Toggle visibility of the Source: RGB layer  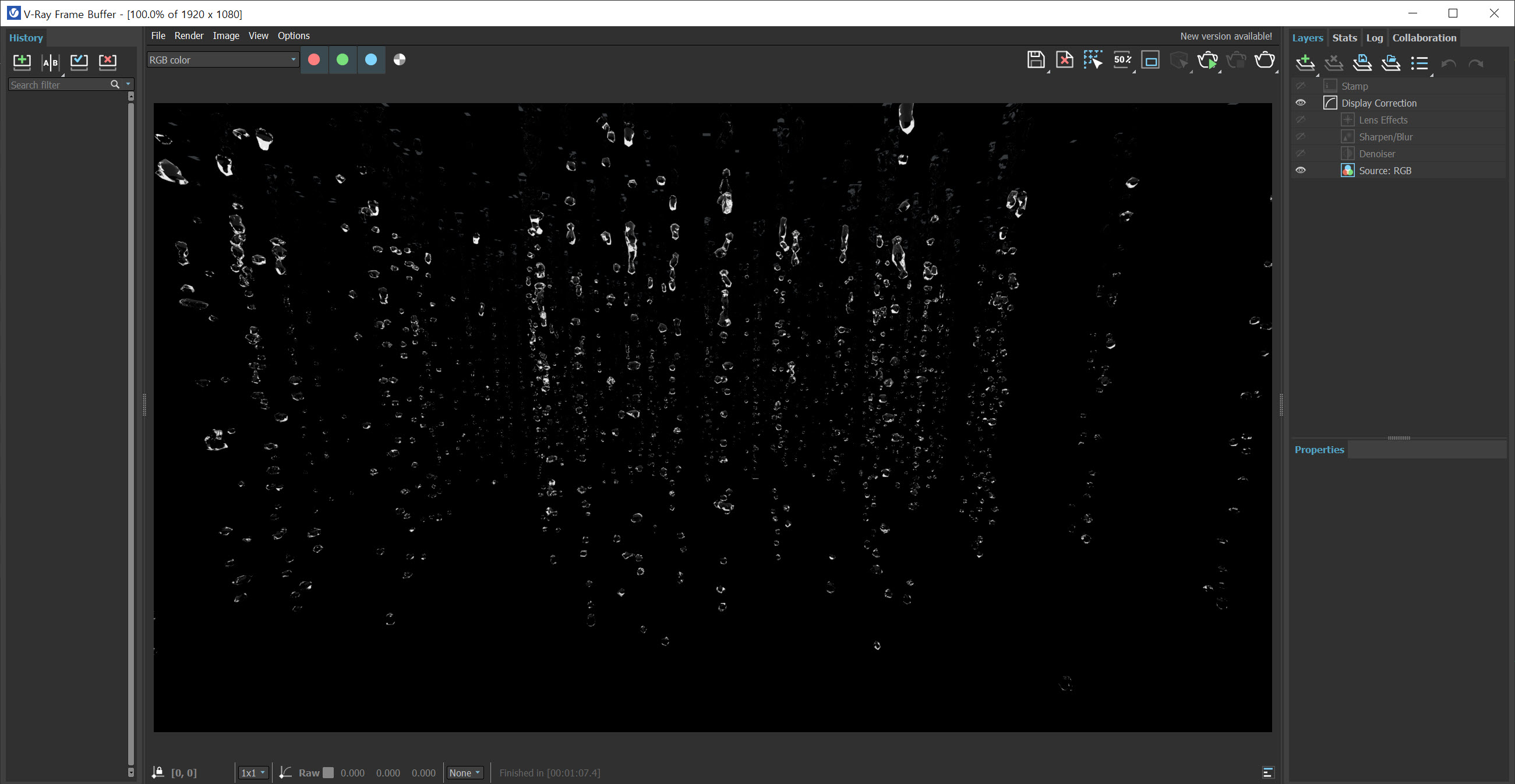(x=1300, y=171)
